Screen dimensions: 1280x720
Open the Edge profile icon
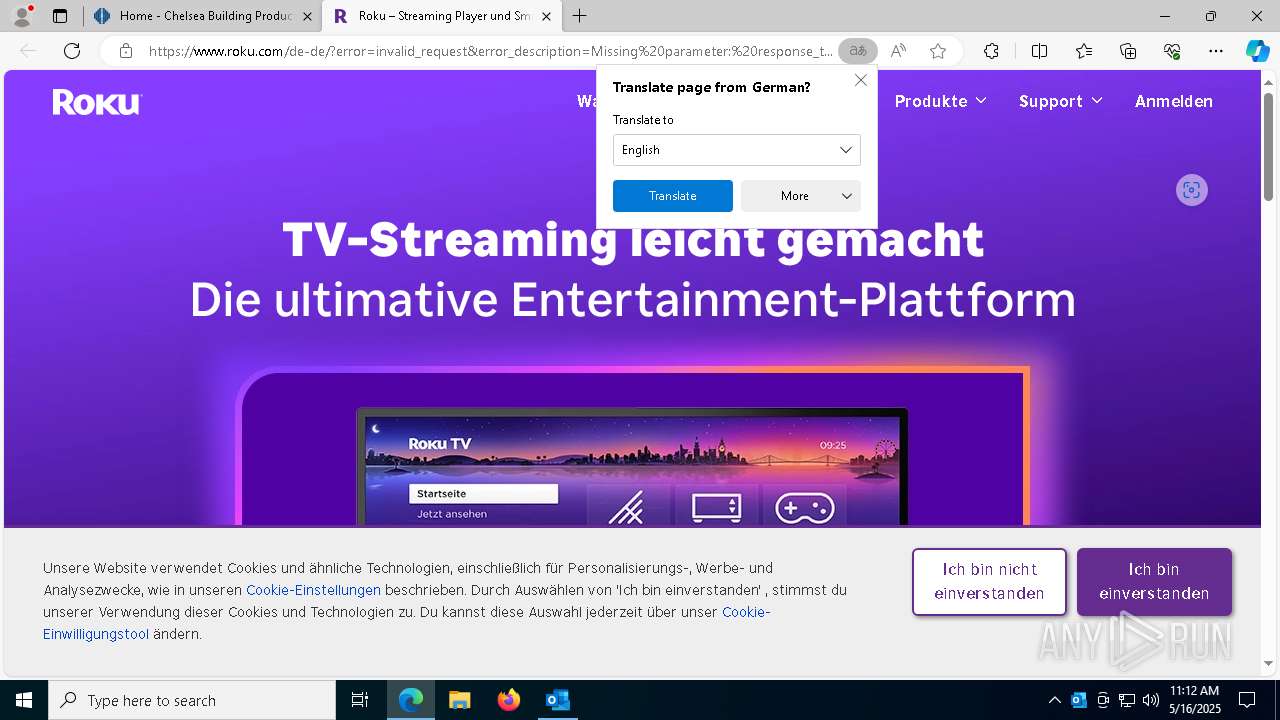pos(22,16)
